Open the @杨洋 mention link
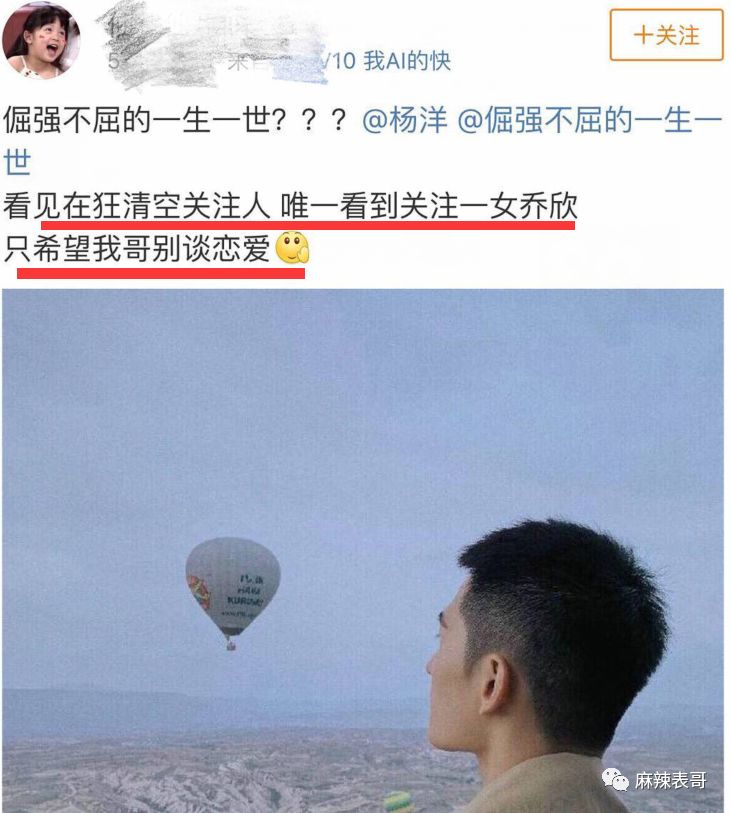Viewport: 731px width, 813px height. [404, 120]
